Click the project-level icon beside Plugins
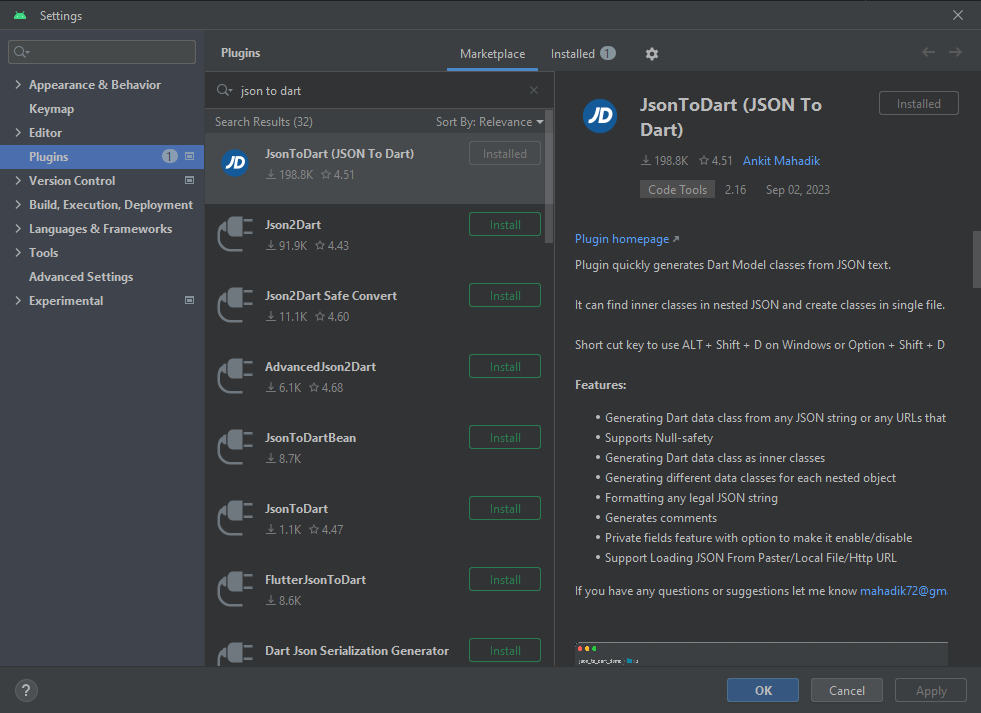Viewport: 981px width, 713px height. 190,156
